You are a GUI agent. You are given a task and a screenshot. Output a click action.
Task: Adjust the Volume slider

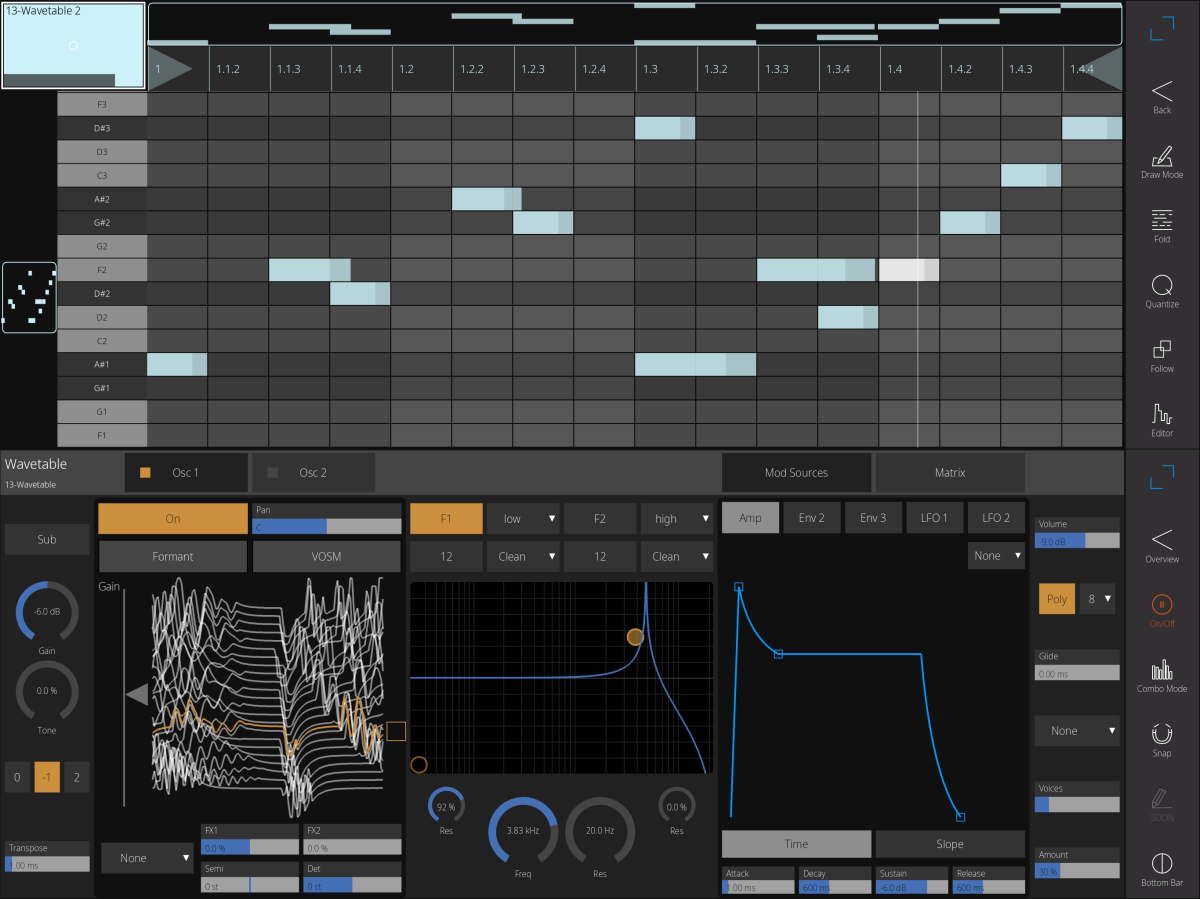pyautogui.click(x=1077, y=540)
